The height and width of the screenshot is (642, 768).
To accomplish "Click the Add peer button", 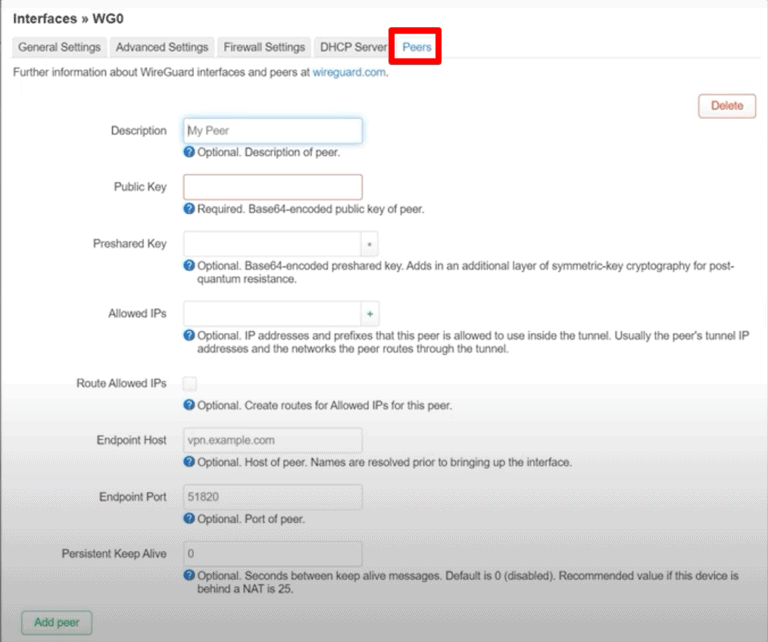I will [57, 622].
